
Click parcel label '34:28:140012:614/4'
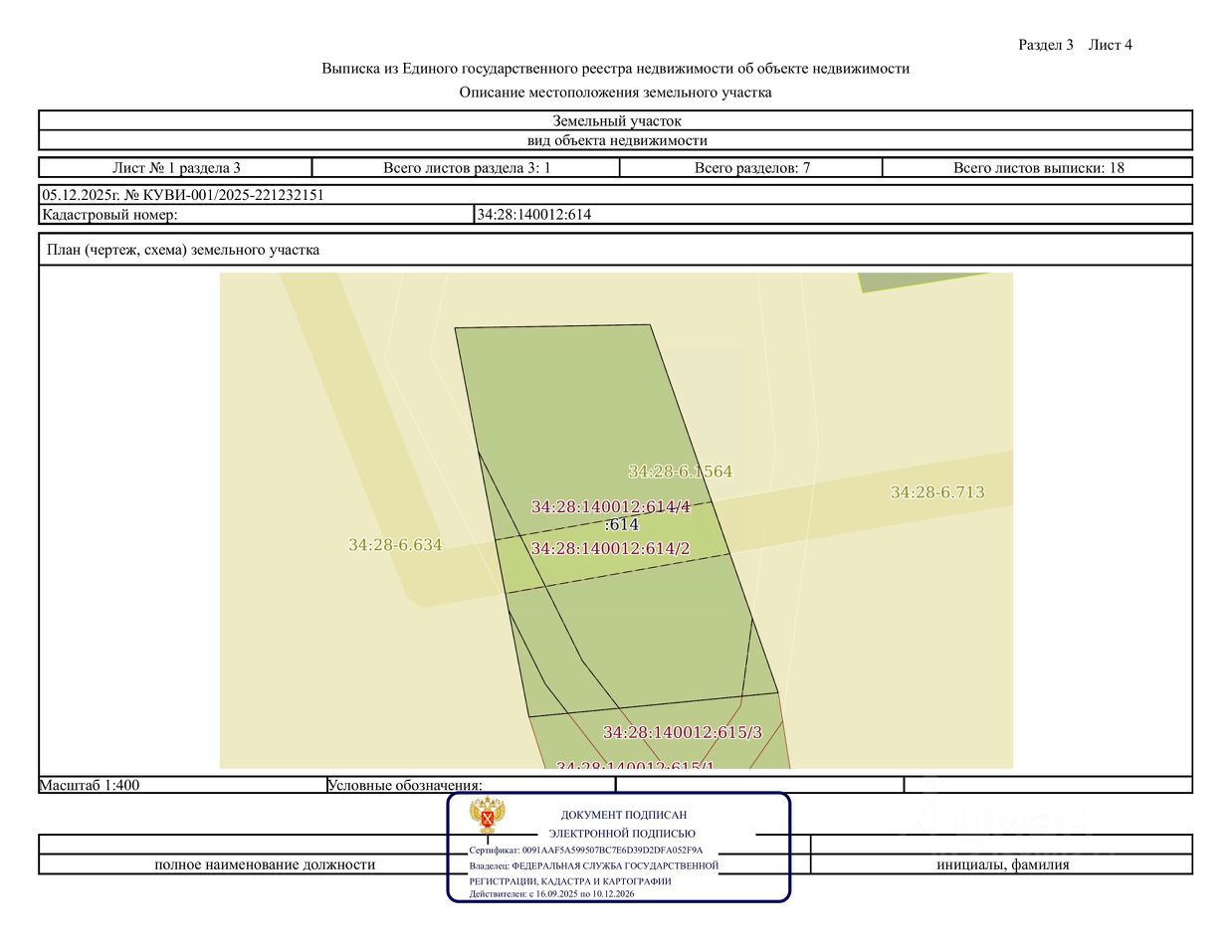[610, 506]
